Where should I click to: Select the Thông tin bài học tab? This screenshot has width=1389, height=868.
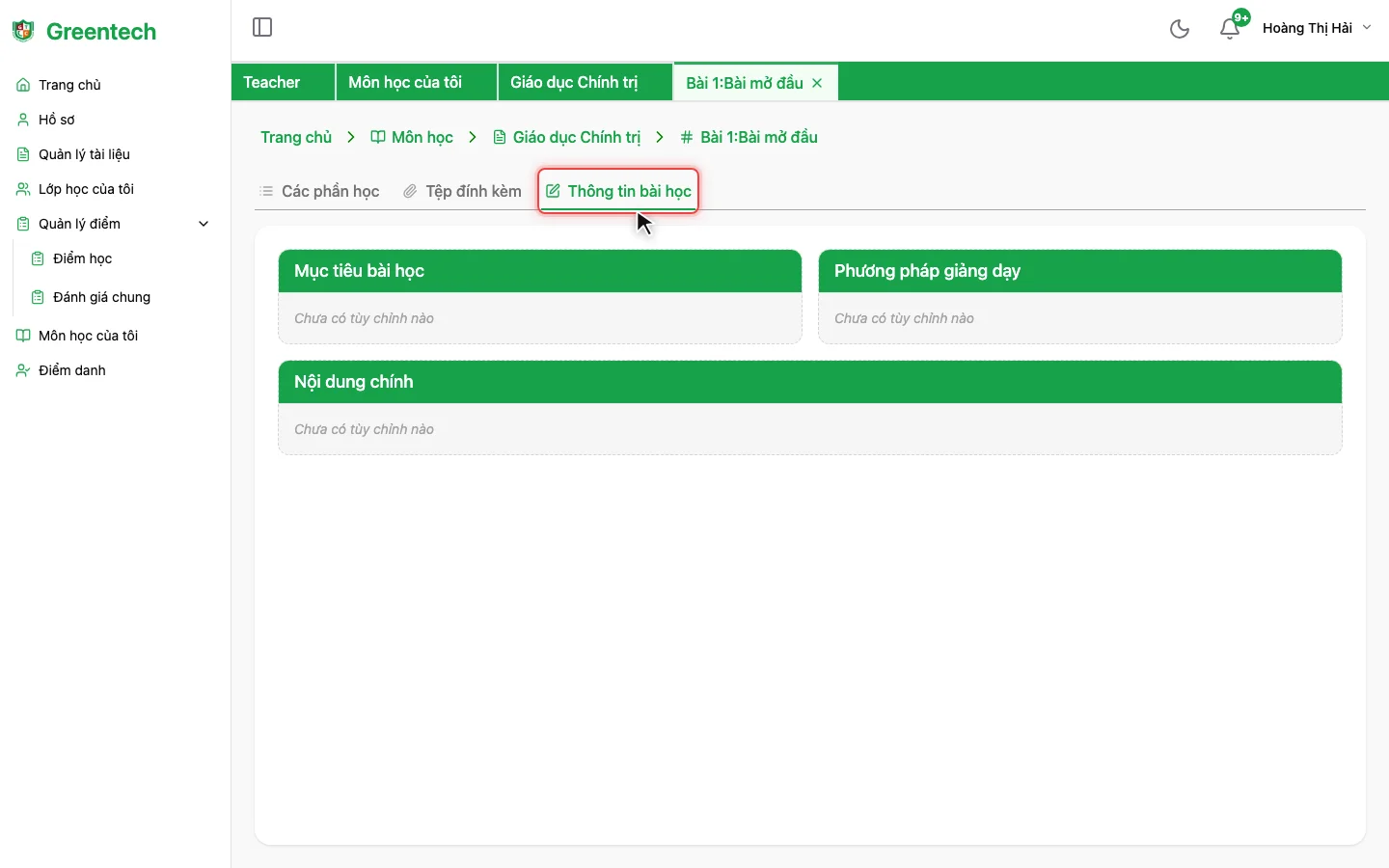[618, 191]
